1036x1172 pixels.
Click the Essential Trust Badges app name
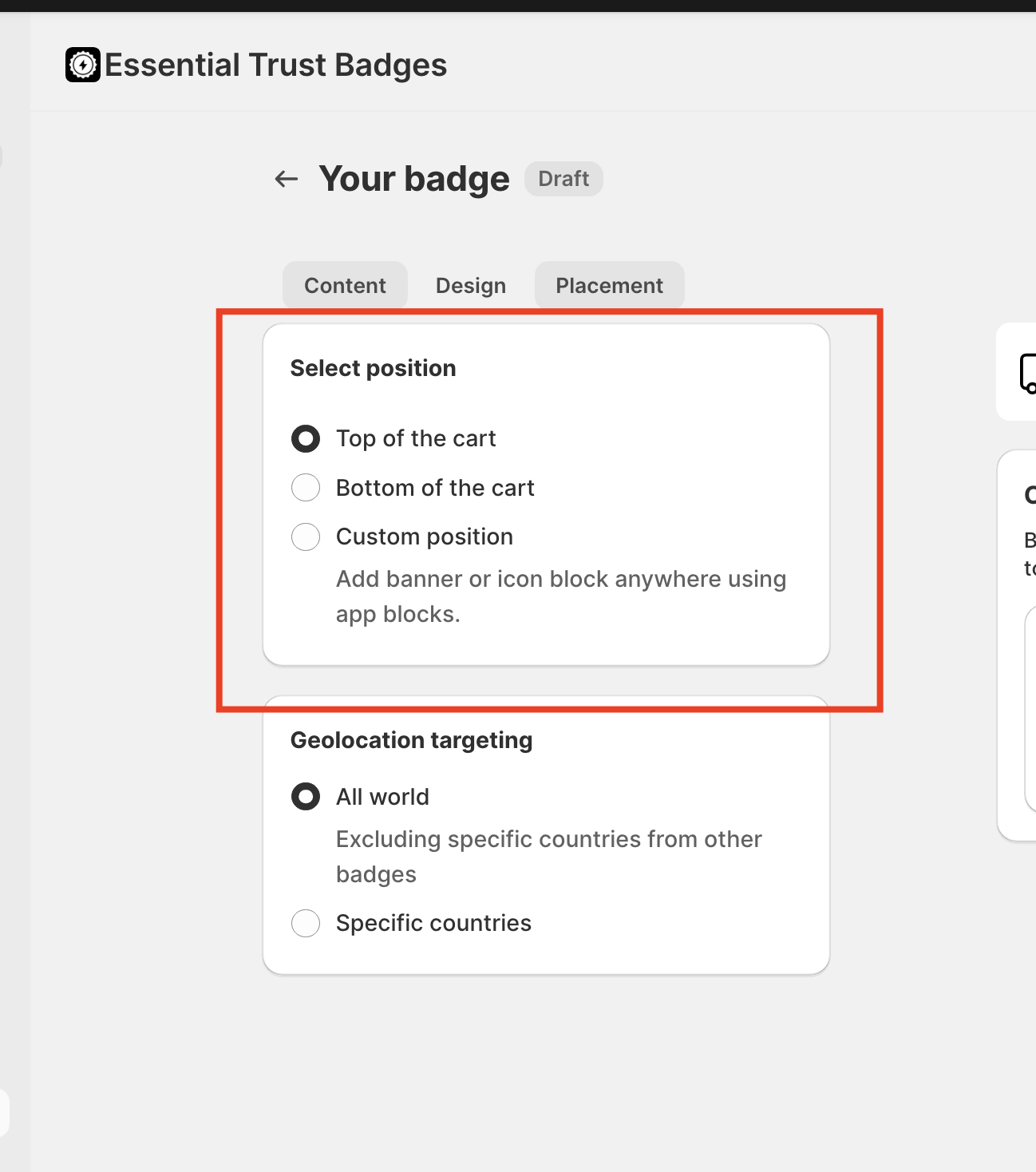click(x=275, y=65)
